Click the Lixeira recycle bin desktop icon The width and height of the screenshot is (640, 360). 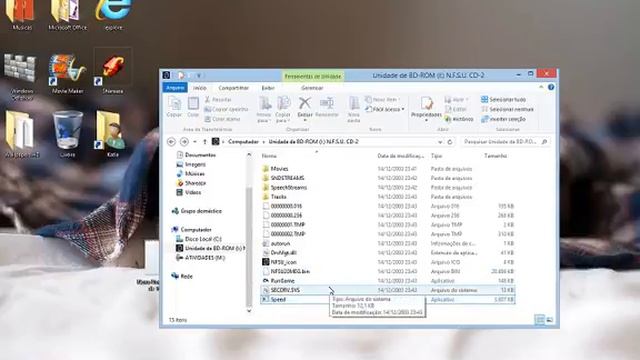[x=67, y=134]
